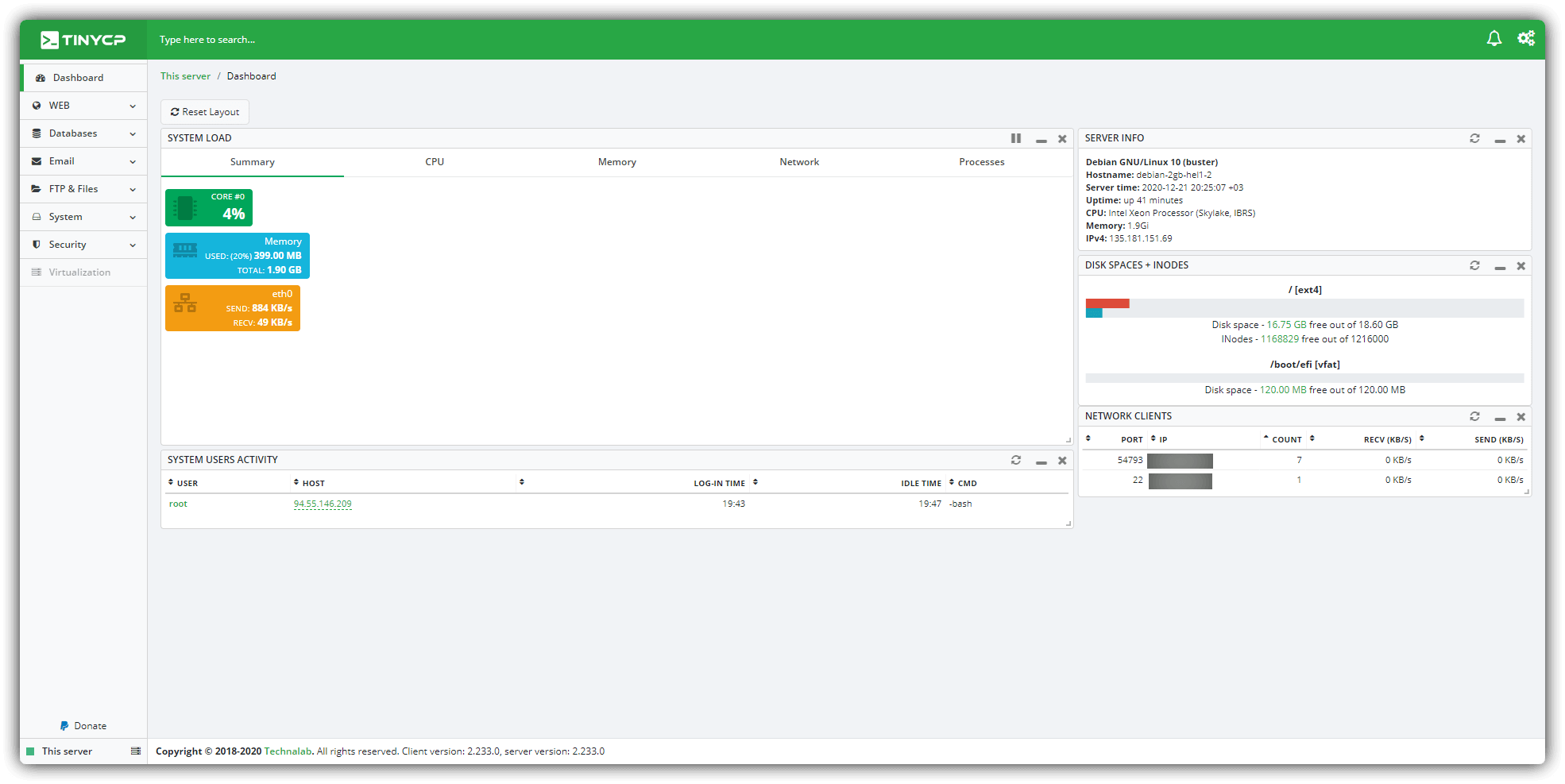This screenshot has height=784, width=1565.
Task: Minimize the Server Info panel
Action: pos(1500,139)
